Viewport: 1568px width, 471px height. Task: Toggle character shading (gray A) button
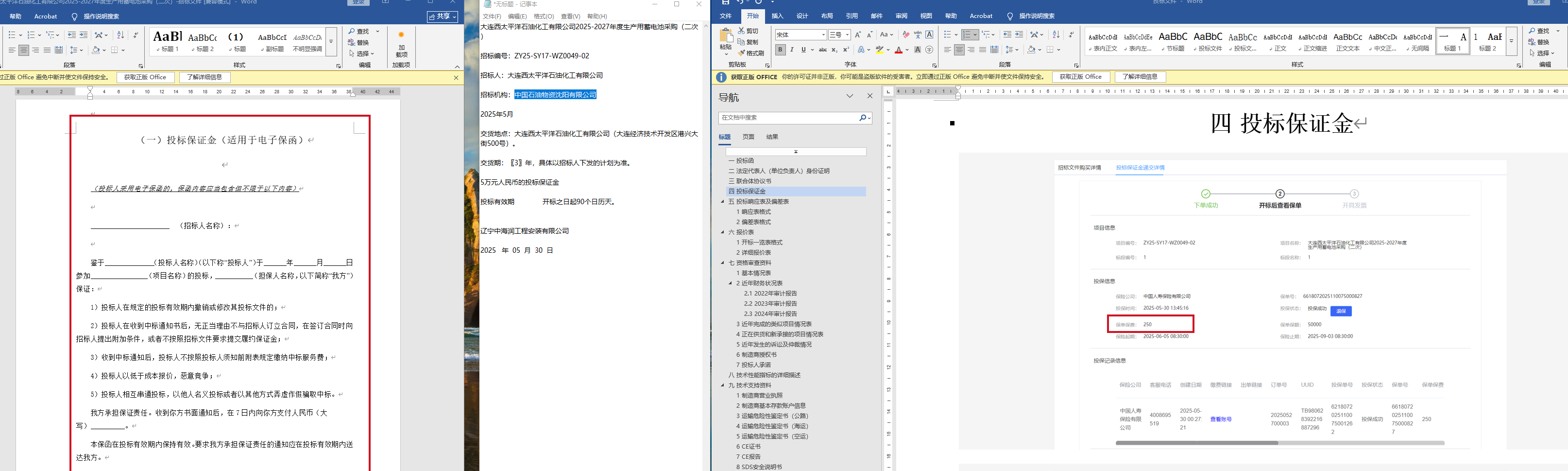coord(917,50)
